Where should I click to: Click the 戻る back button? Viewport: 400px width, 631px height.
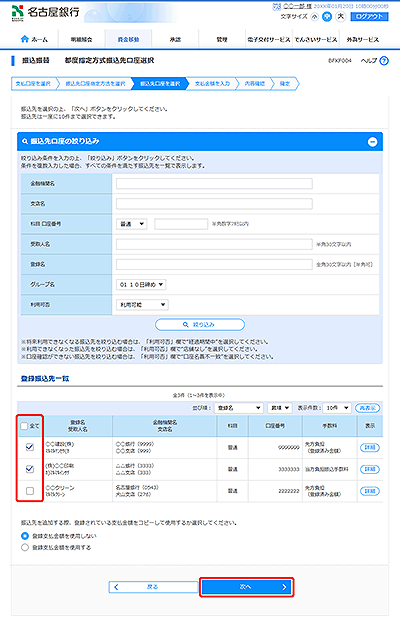153,587
